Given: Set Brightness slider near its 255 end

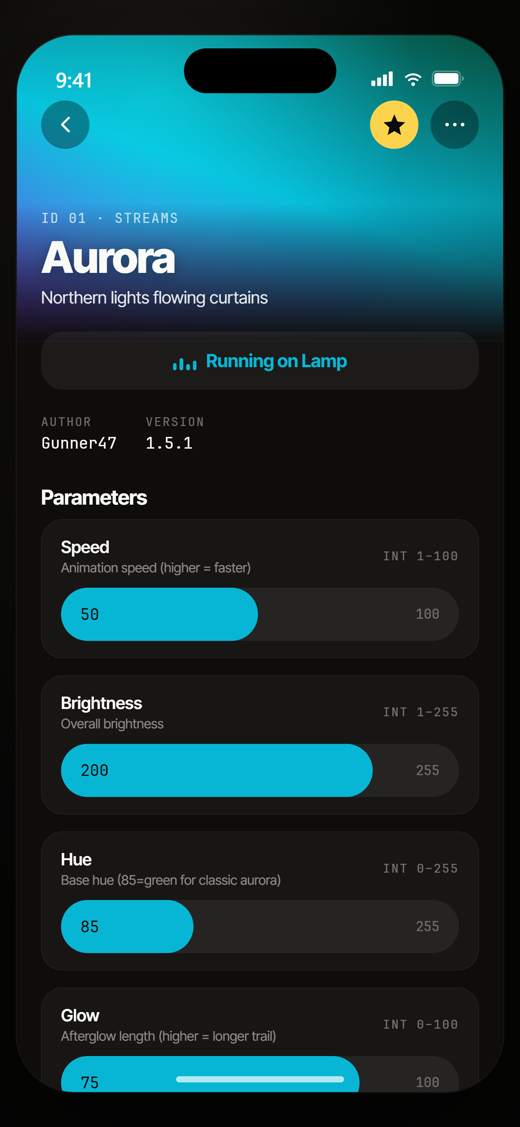Looking at the screenshot, I should [427, 770].
